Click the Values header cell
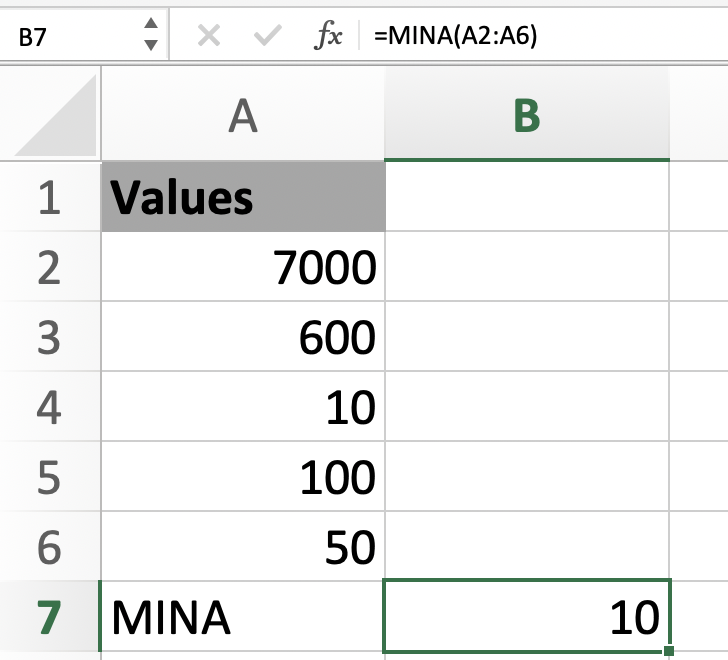Image resolution: width=728 pixels, height=660 pixels. 242,196
